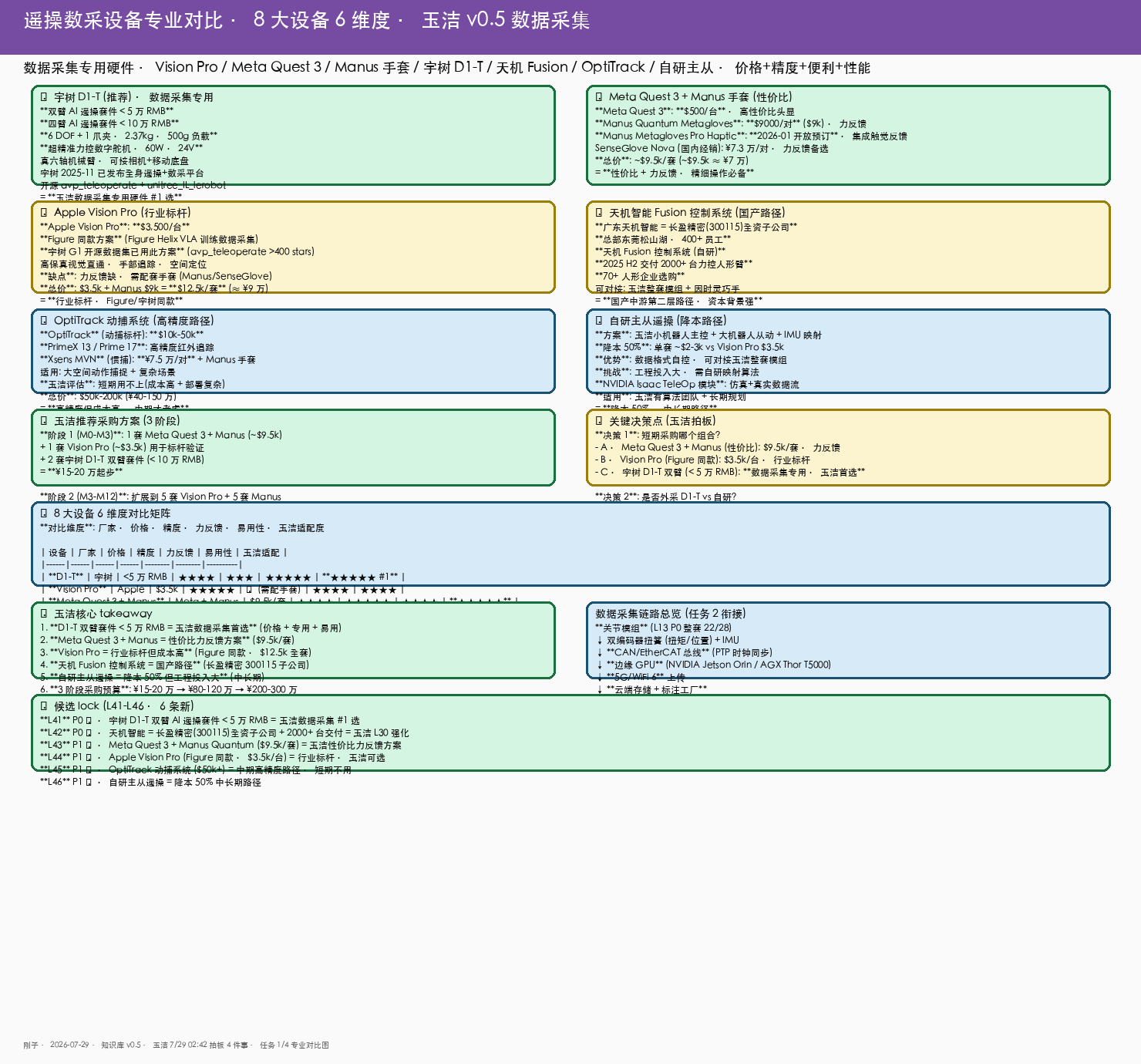The height and width of the screenshot is (1064, 1141).
Task: Select card title "候选 lock (L41-L46 · 6 条新)"
Action: point(124,706)
